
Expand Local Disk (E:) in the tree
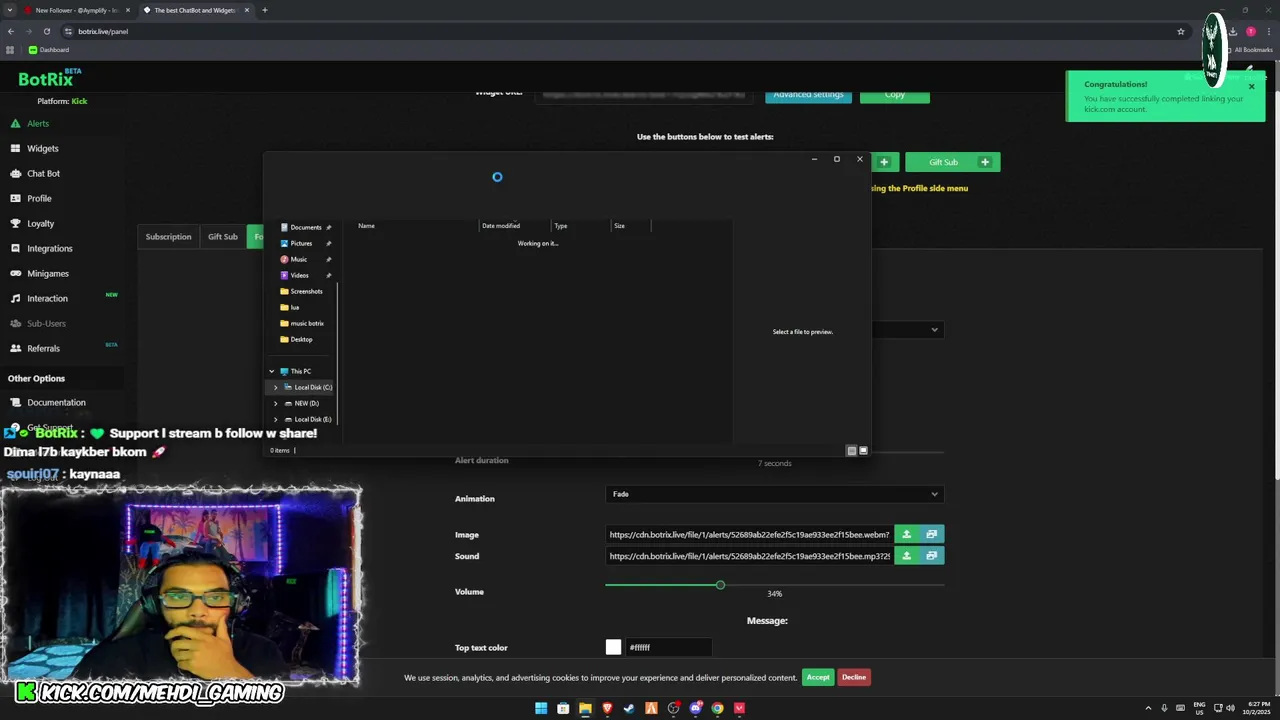275,419
